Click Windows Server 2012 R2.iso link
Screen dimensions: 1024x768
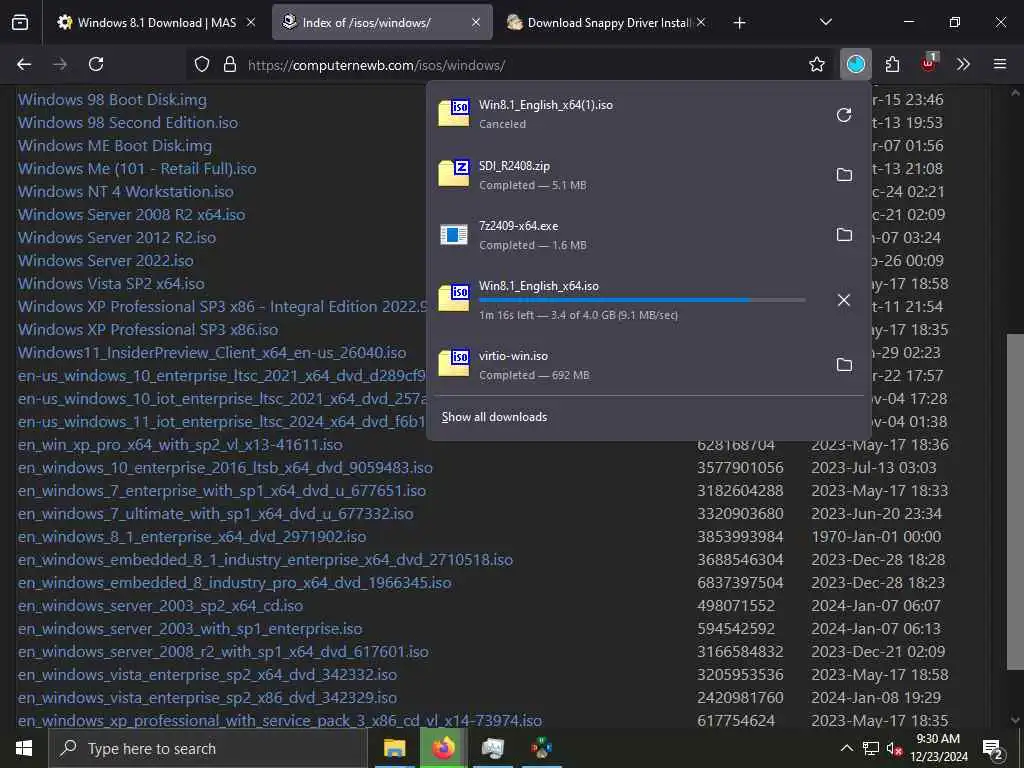(117, 238)
